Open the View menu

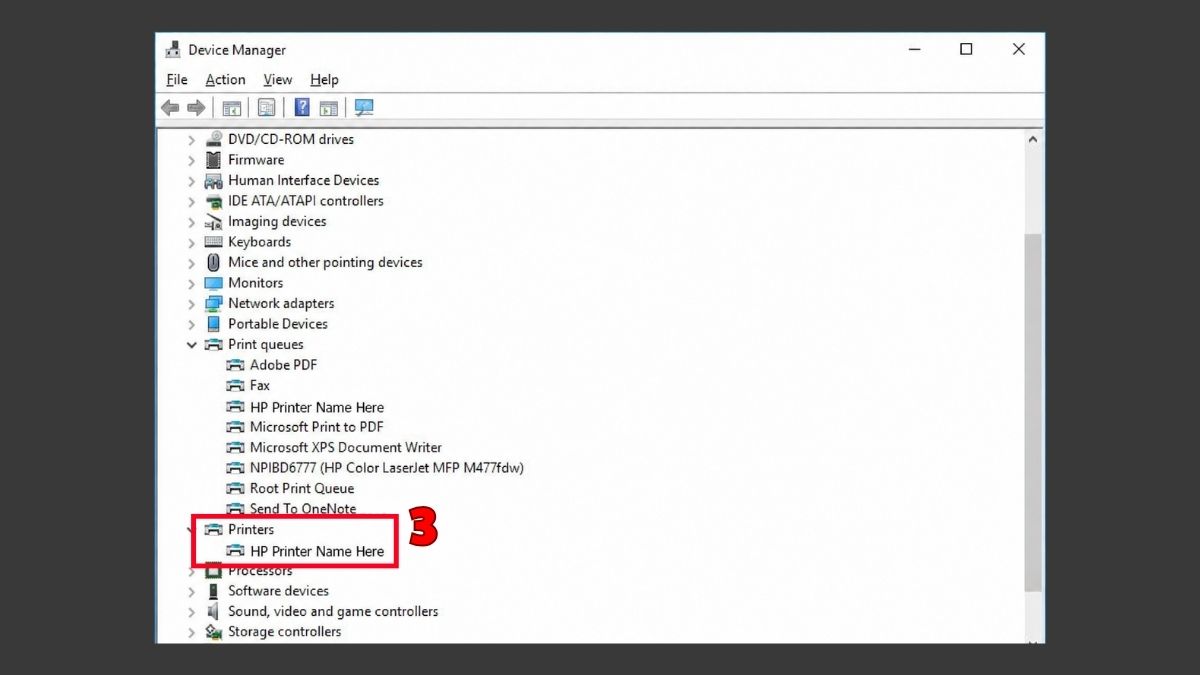[x=278, y=80]
